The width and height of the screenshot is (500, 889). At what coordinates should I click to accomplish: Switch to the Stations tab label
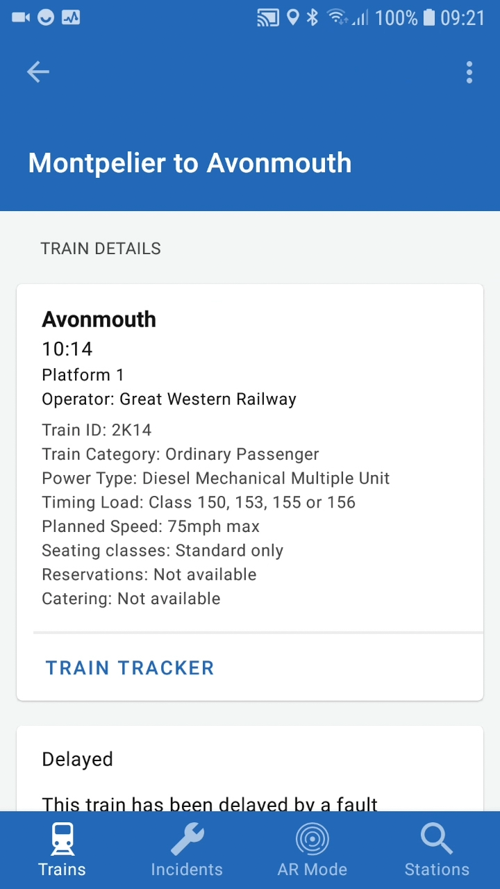tap(437, 869)
